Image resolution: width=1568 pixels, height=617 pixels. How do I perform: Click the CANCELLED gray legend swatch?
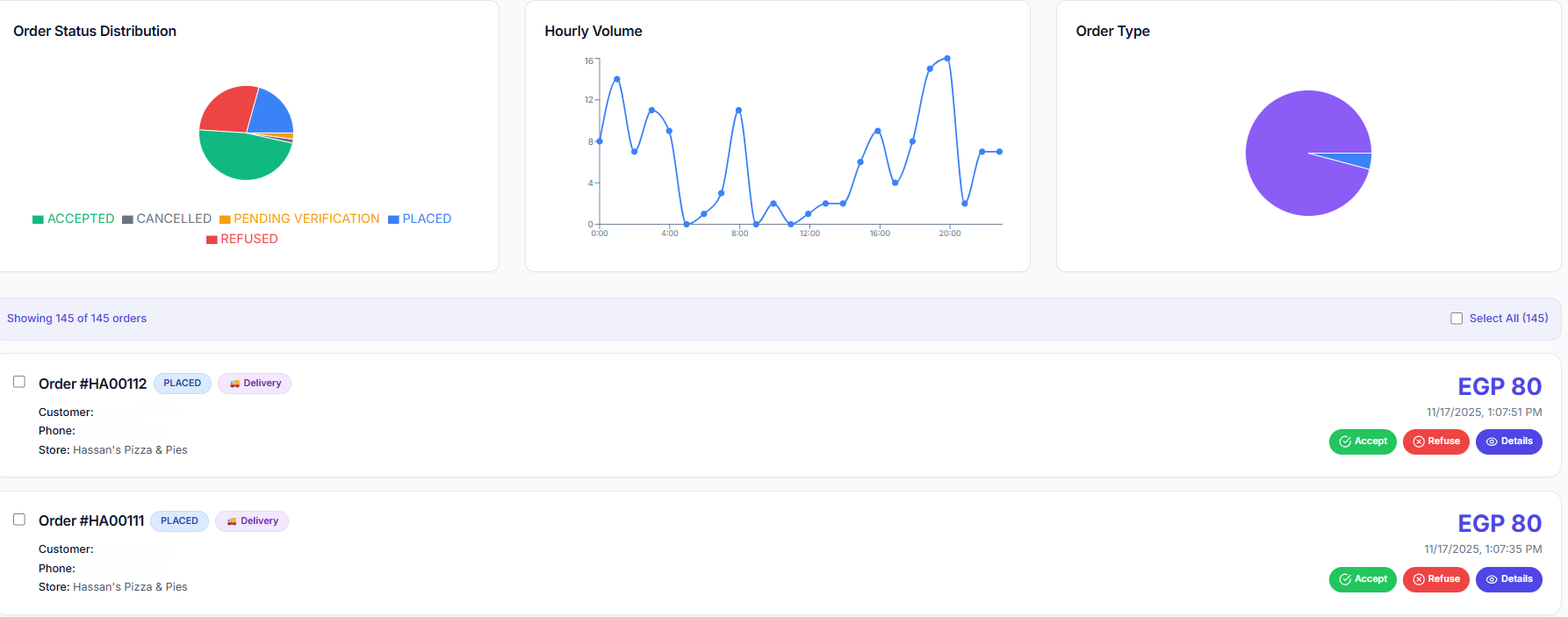[x=127, y=219]
